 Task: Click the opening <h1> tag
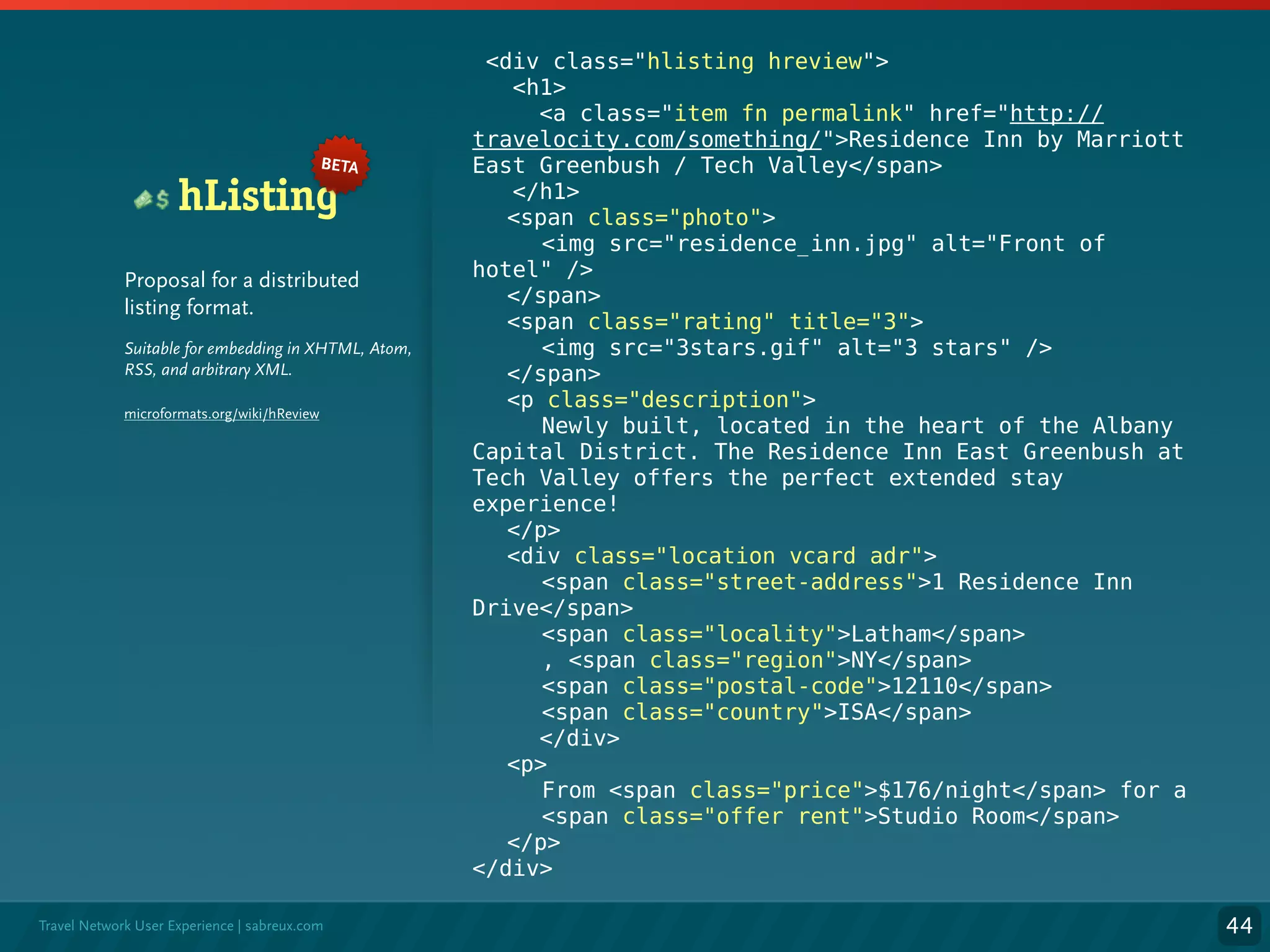pyautogui.click(x=539, y=87)
